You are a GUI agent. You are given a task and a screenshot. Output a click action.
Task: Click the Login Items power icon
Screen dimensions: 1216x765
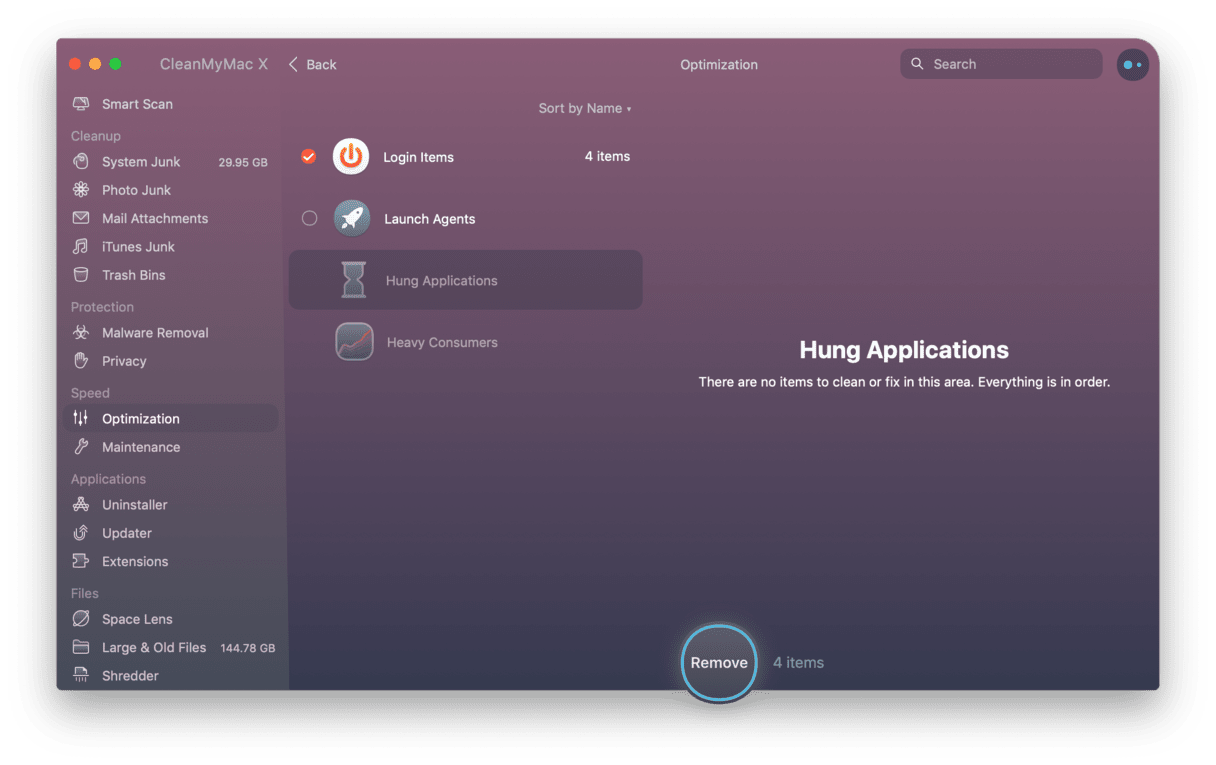pyautogui.click(x=351, y=156)
